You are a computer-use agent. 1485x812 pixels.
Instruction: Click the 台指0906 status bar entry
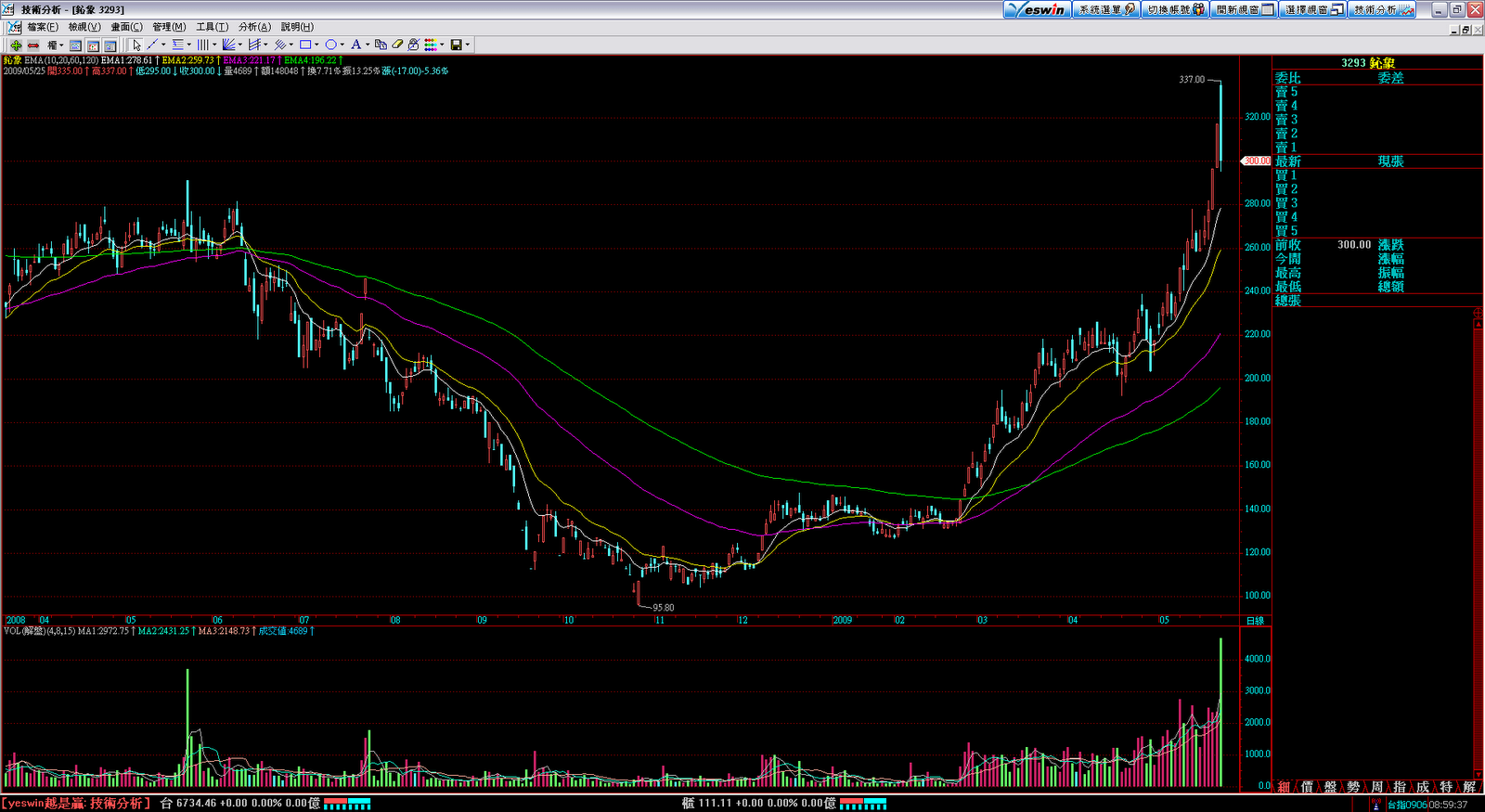(x=1407, y=805)
